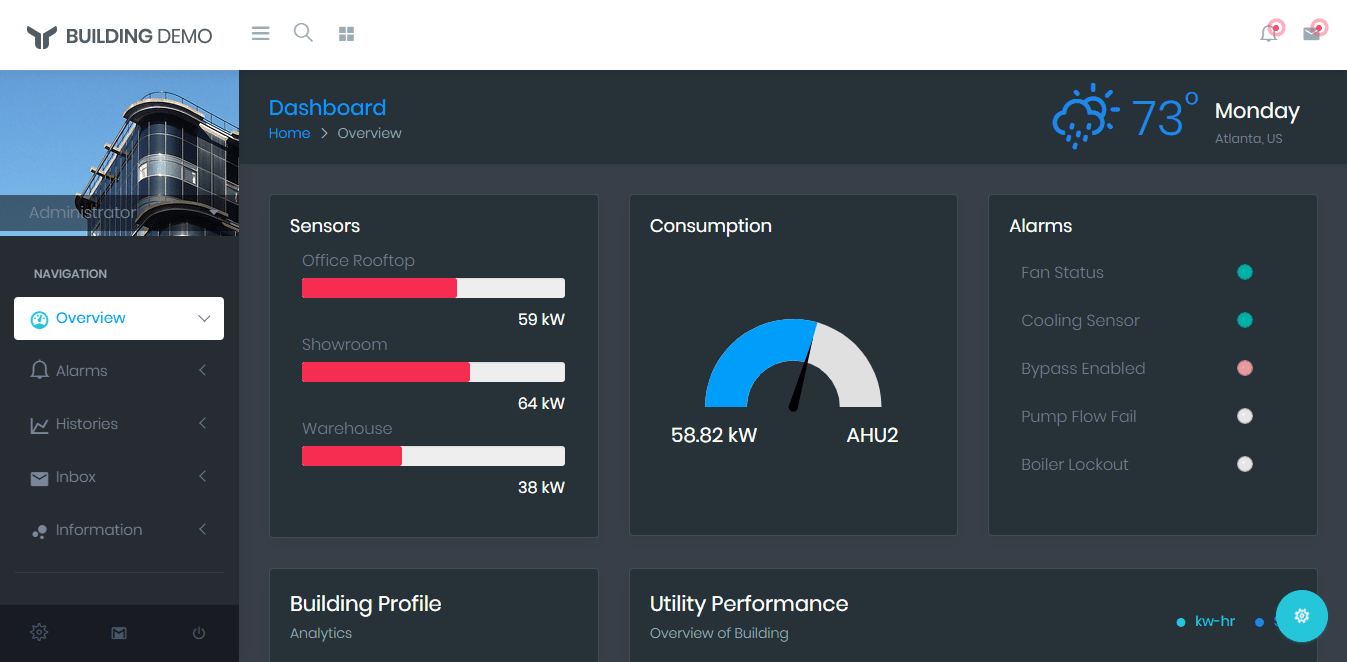The width and height of the screenshot is (1347, 662).
Task: Click the Administrator profile image
Action: point(119,150)
